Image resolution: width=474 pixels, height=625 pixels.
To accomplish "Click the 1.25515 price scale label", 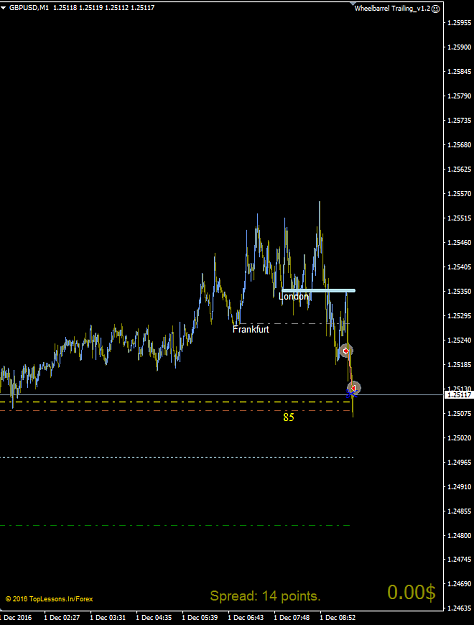I will click(x=459, y=218).
